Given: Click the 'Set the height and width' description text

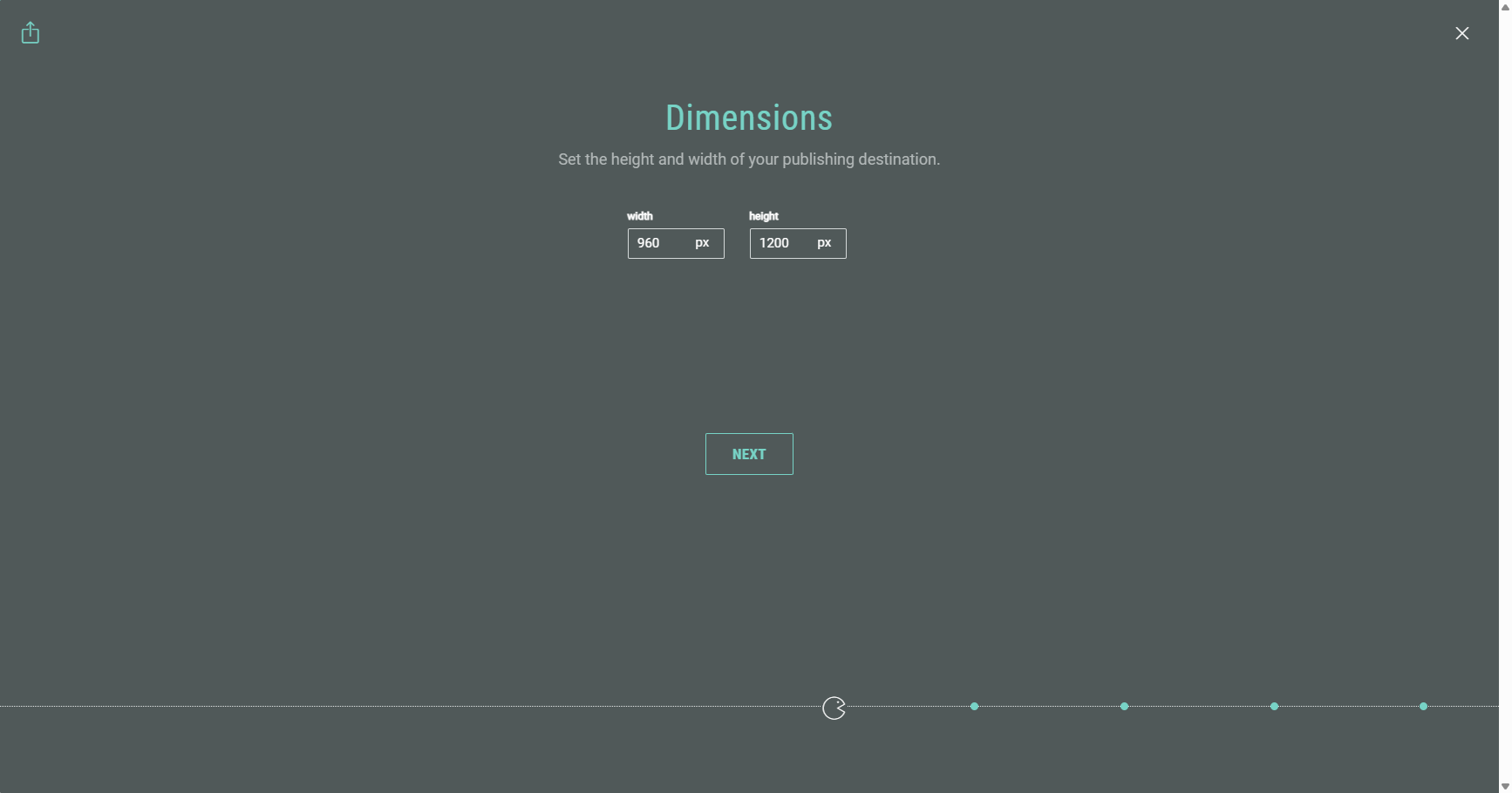Looking at the screenshot, I should [749, 159].
